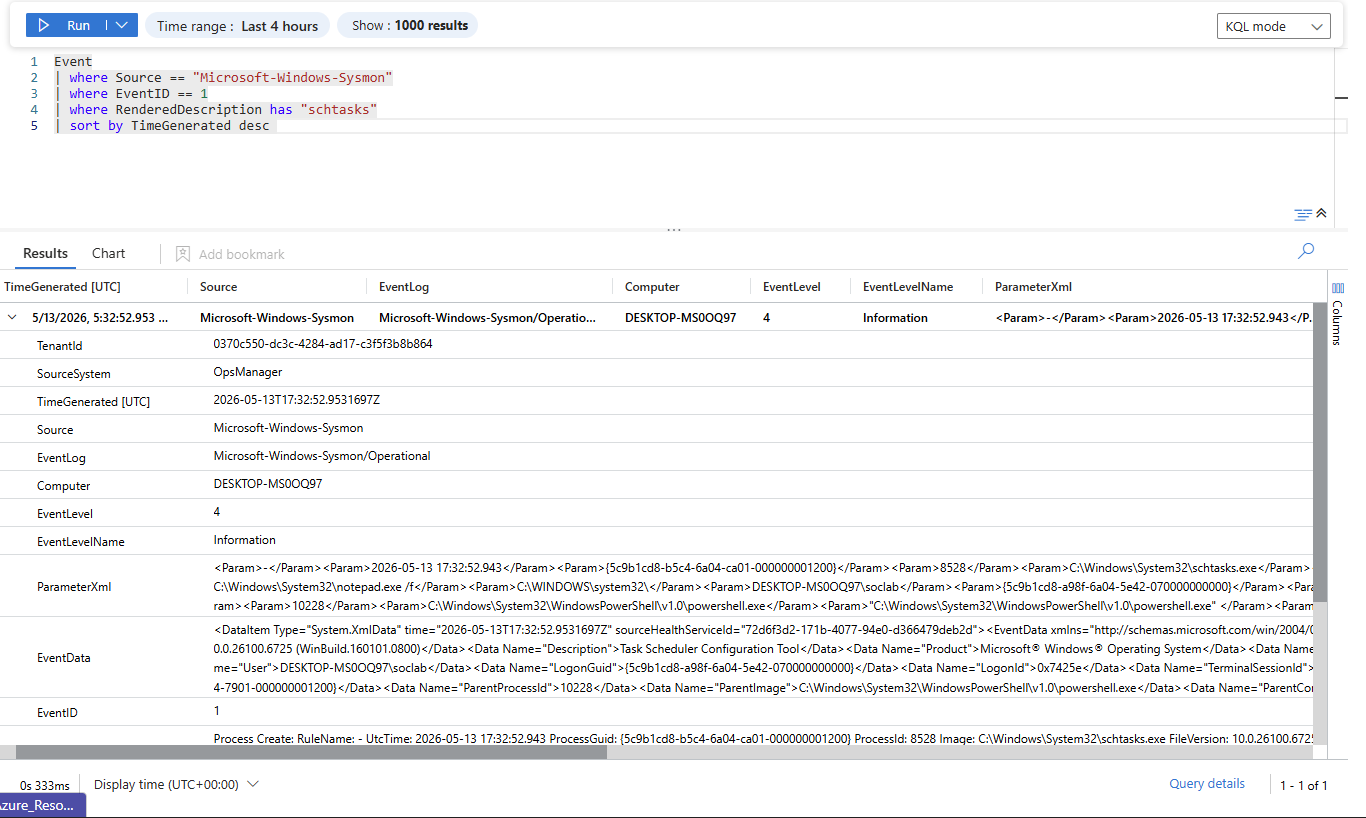Click the TimeGenerated value 2026-05-13T17:32:52.9531697Z
1366x818 pixels.
pos(297,400)
